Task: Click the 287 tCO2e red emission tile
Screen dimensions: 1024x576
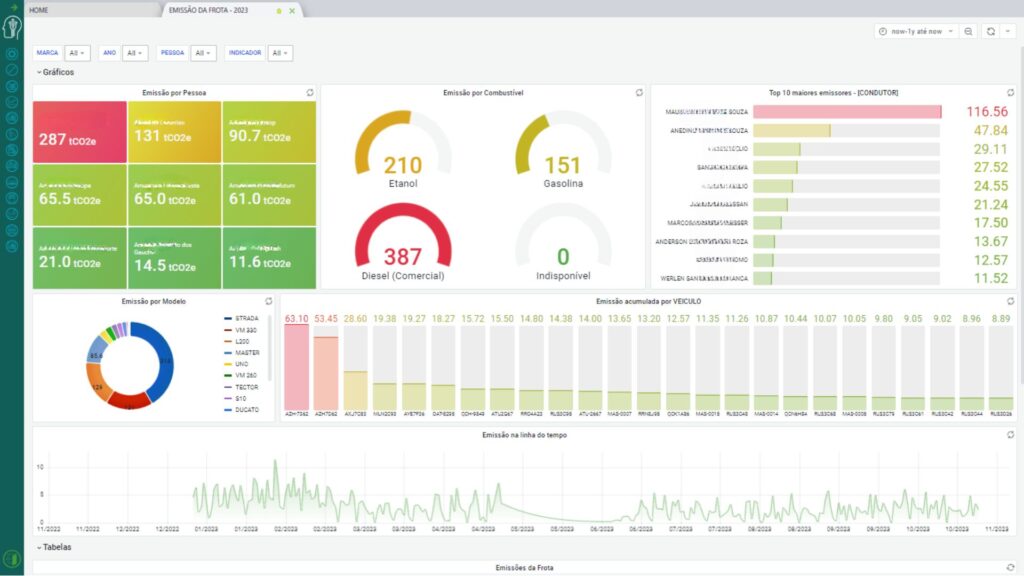Action: coord(80,131)
